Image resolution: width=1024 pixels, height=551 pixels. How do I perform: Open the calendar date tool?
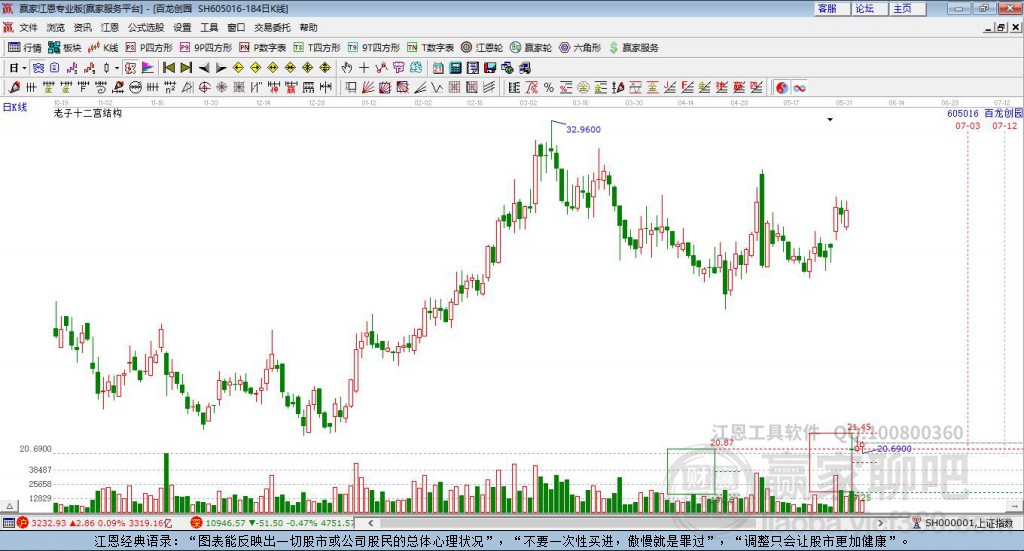coord(438,68)
